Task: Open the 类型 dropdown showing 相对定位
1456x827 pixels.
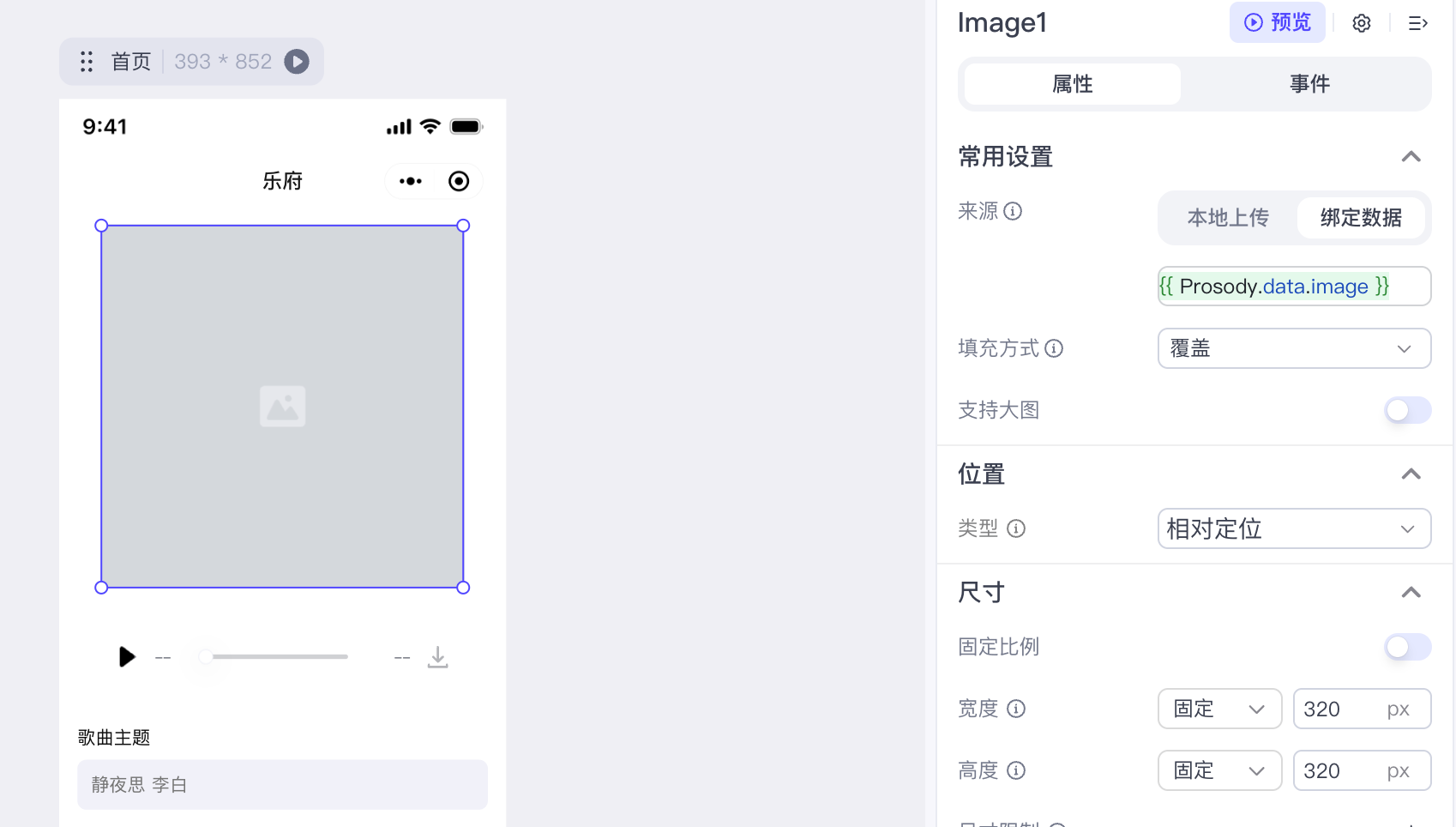Action: coord(1293,528)
